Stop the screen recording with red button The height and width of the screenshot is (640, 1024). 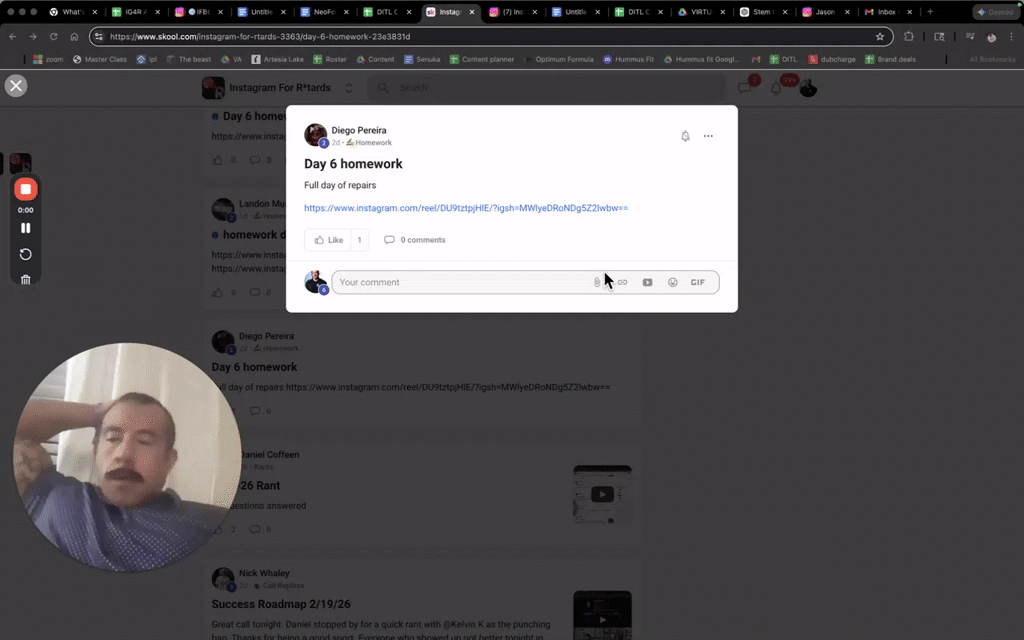25,189
